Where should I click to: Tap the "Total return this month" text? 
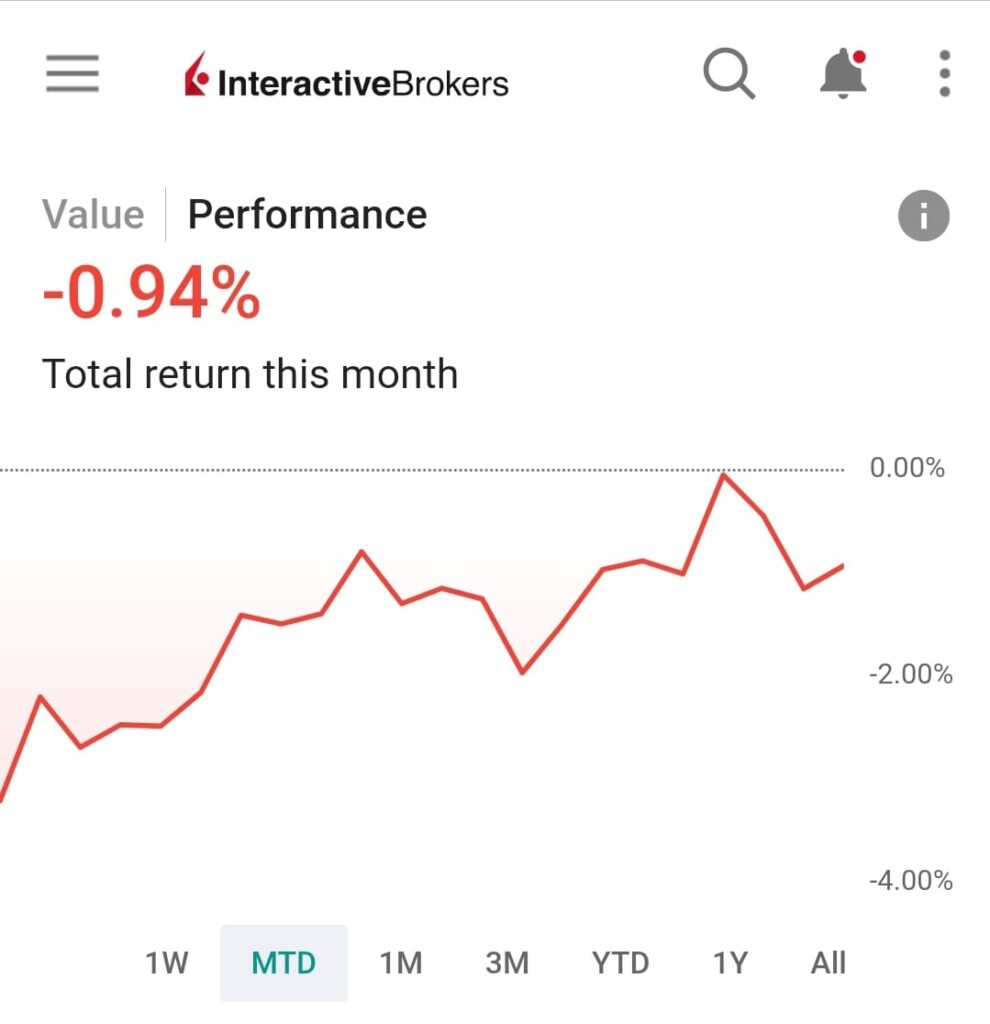[250, 375]
